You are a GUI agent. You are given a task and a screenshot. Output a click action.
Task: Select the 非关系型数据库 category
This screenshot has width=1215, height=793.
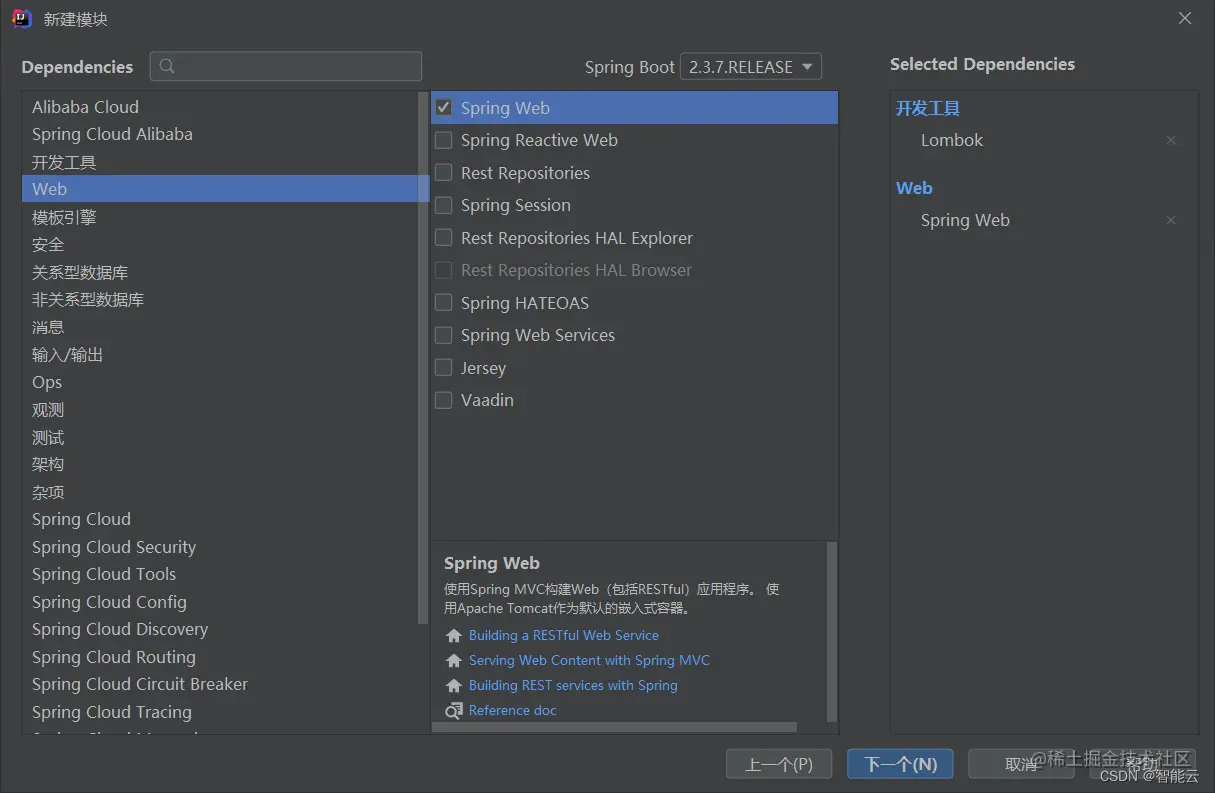[x=220, y=299]
